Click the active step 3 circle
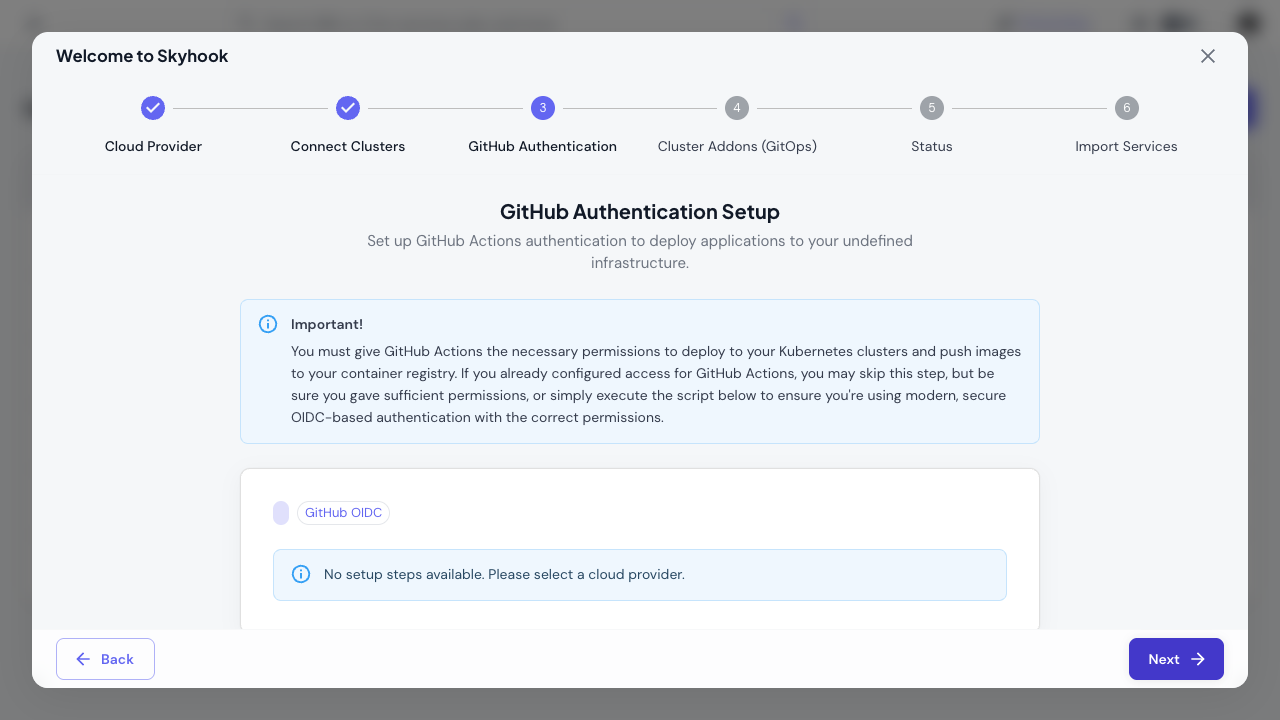This screenshot has width=1280, height=720. pos(542,108)
